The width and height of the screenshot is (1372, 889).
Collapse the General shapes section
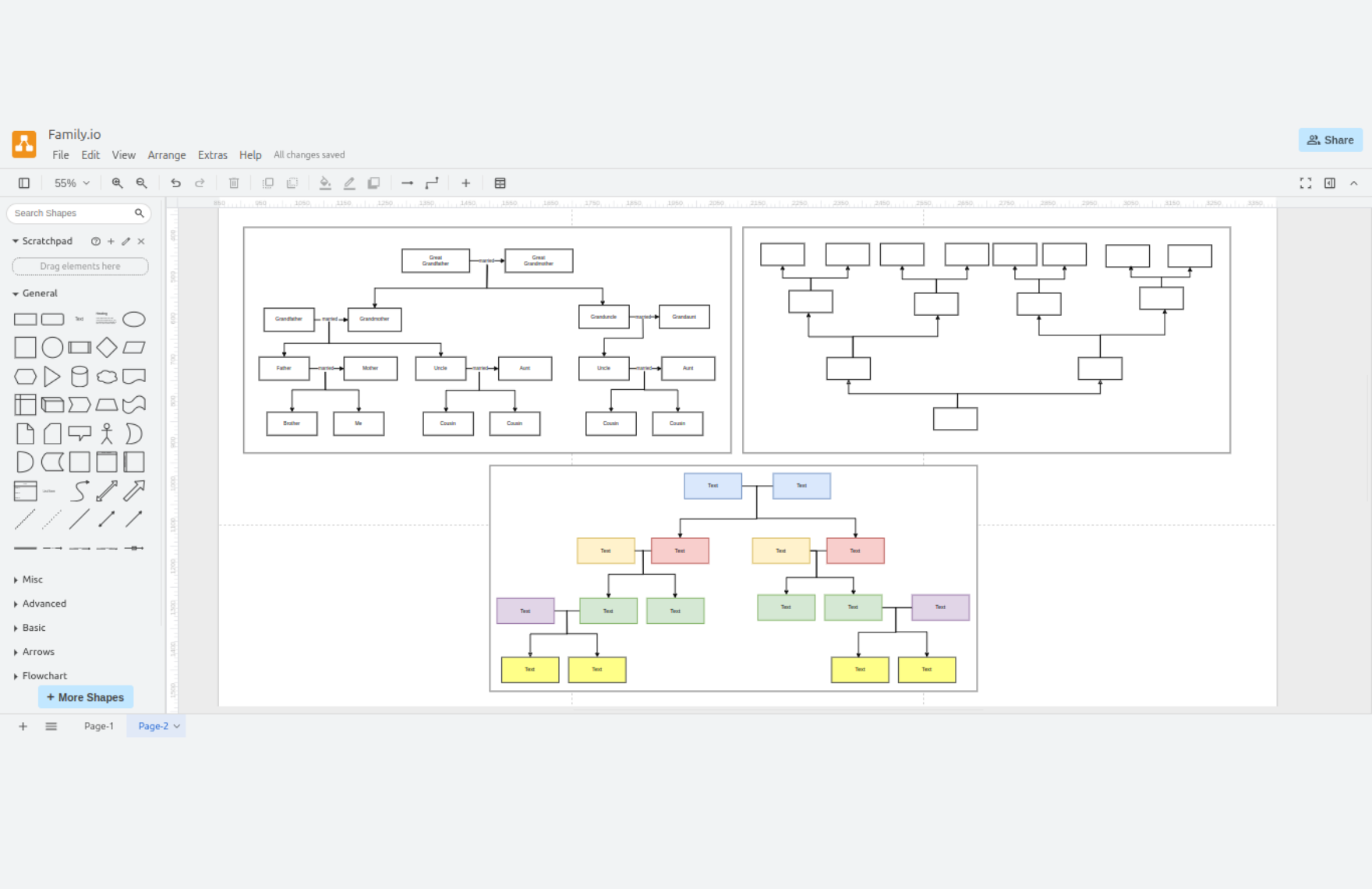36,293
